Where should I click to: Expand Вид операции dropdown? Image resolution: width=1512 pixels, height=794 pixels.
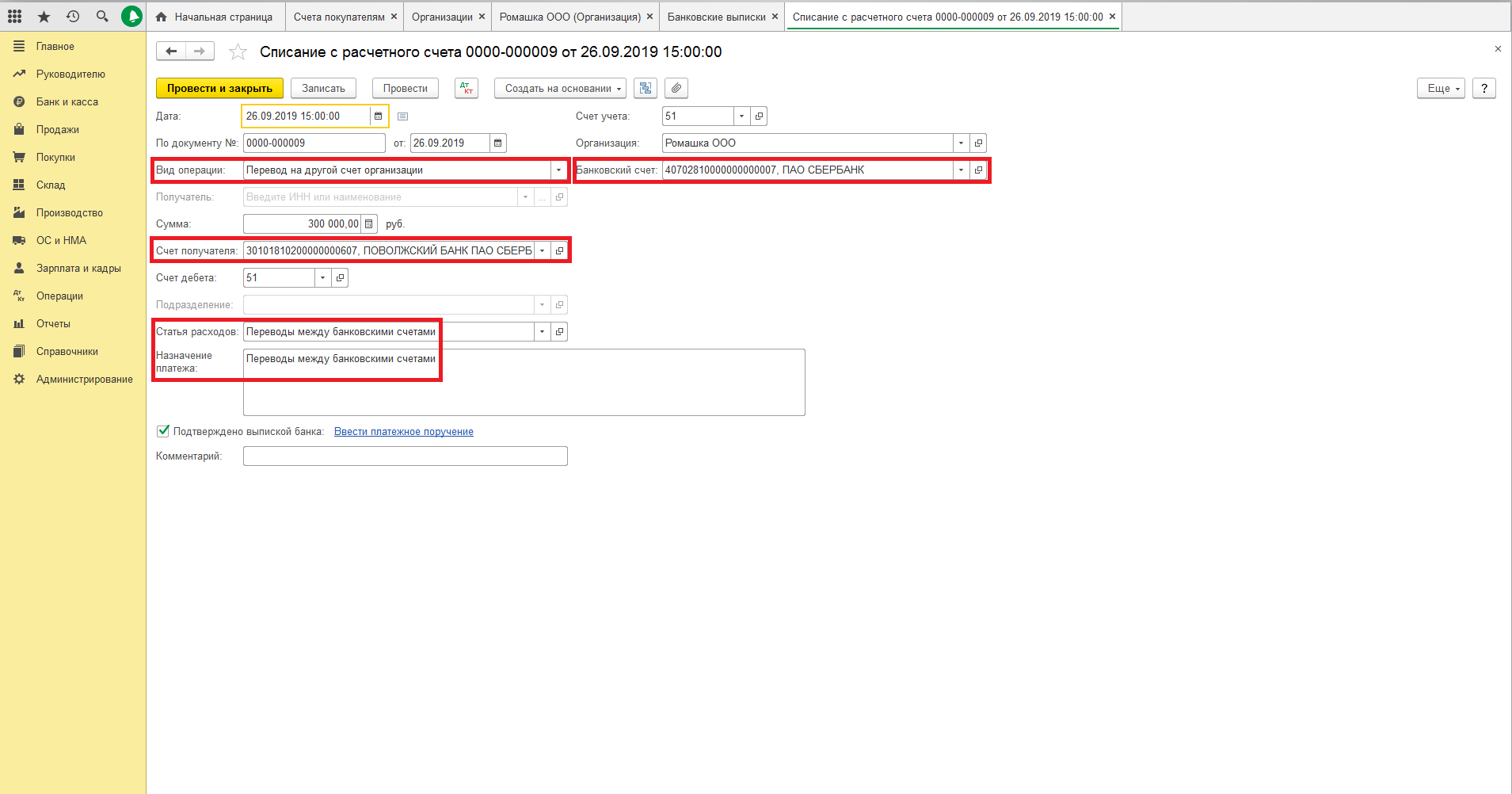tap(558, 170)
